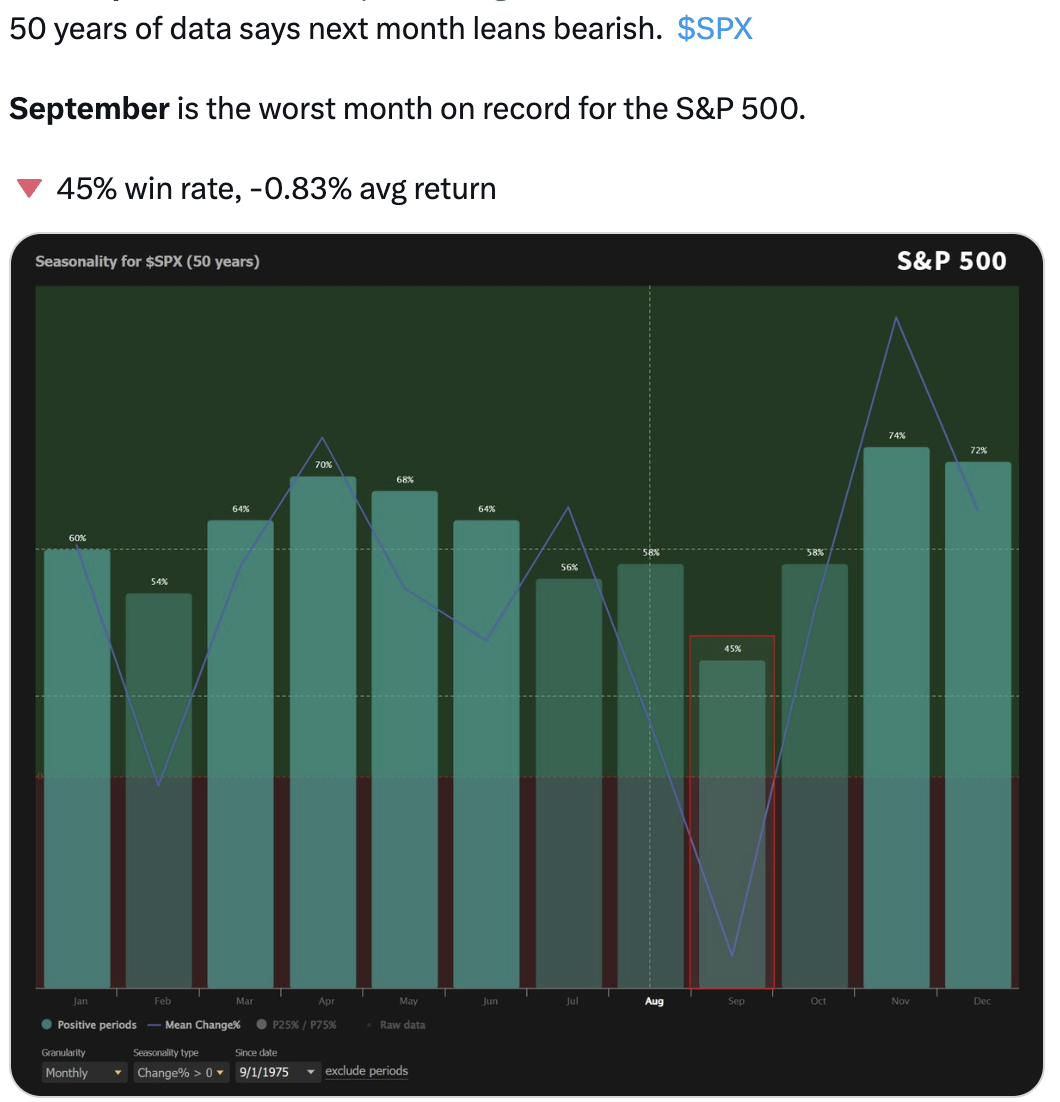The width and height of the screenshot is (1060, 1102).
Task: Open the Since date 9/1/1975 dropdown
Action: (278, 1072)
